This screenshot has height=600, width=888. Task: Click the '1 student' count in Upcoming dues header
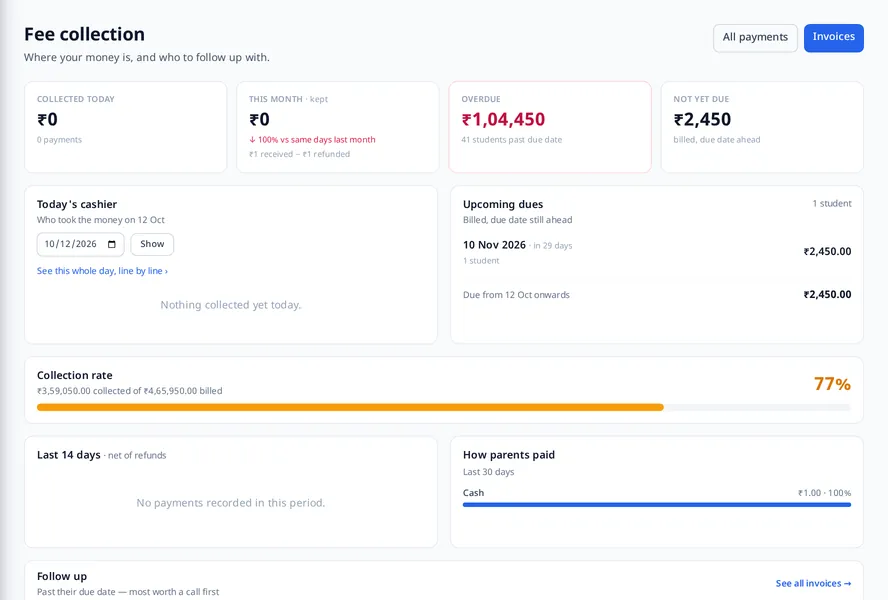click(x=832, y=203)
